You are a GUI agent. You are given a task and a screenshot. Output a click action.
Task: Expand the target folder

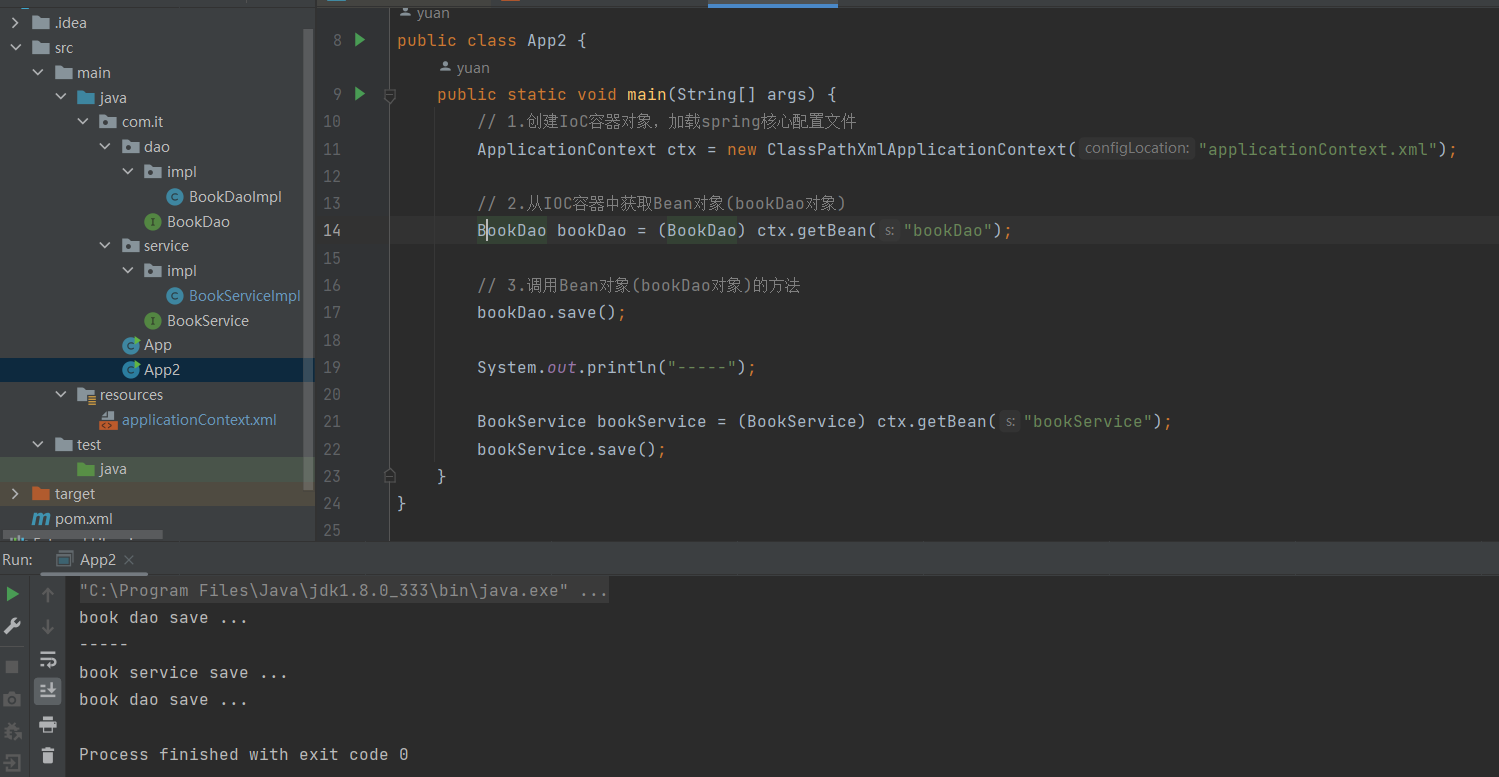pos(15,494)
